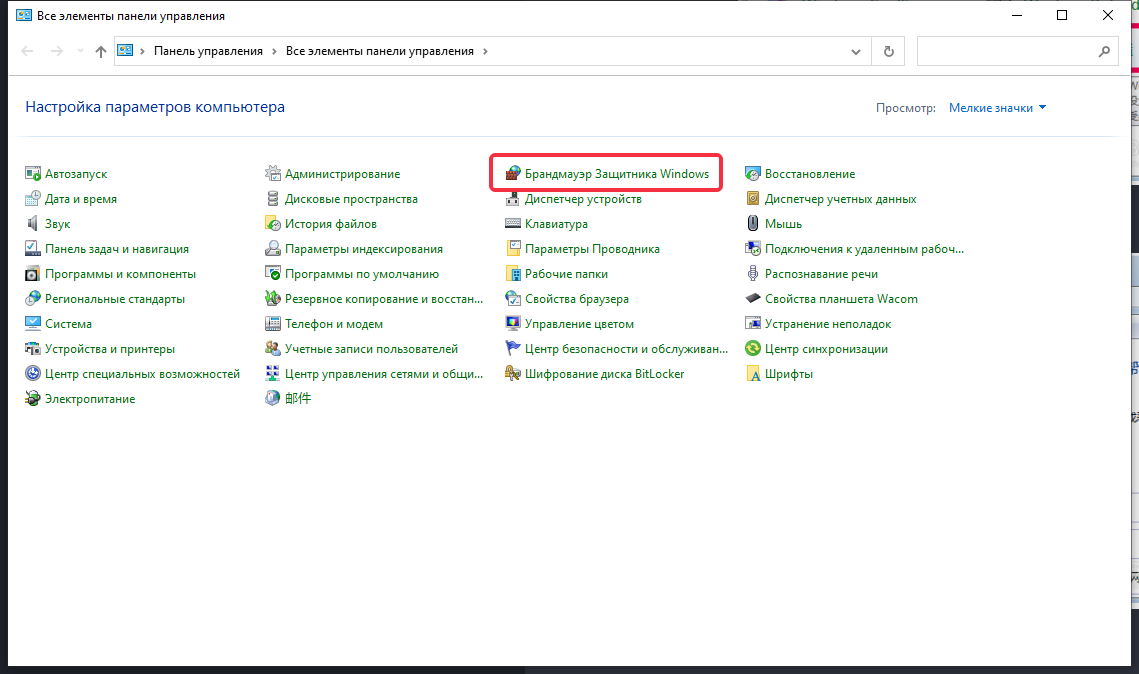
Task: Open the Телефон и модем icon
Action: 272,324
